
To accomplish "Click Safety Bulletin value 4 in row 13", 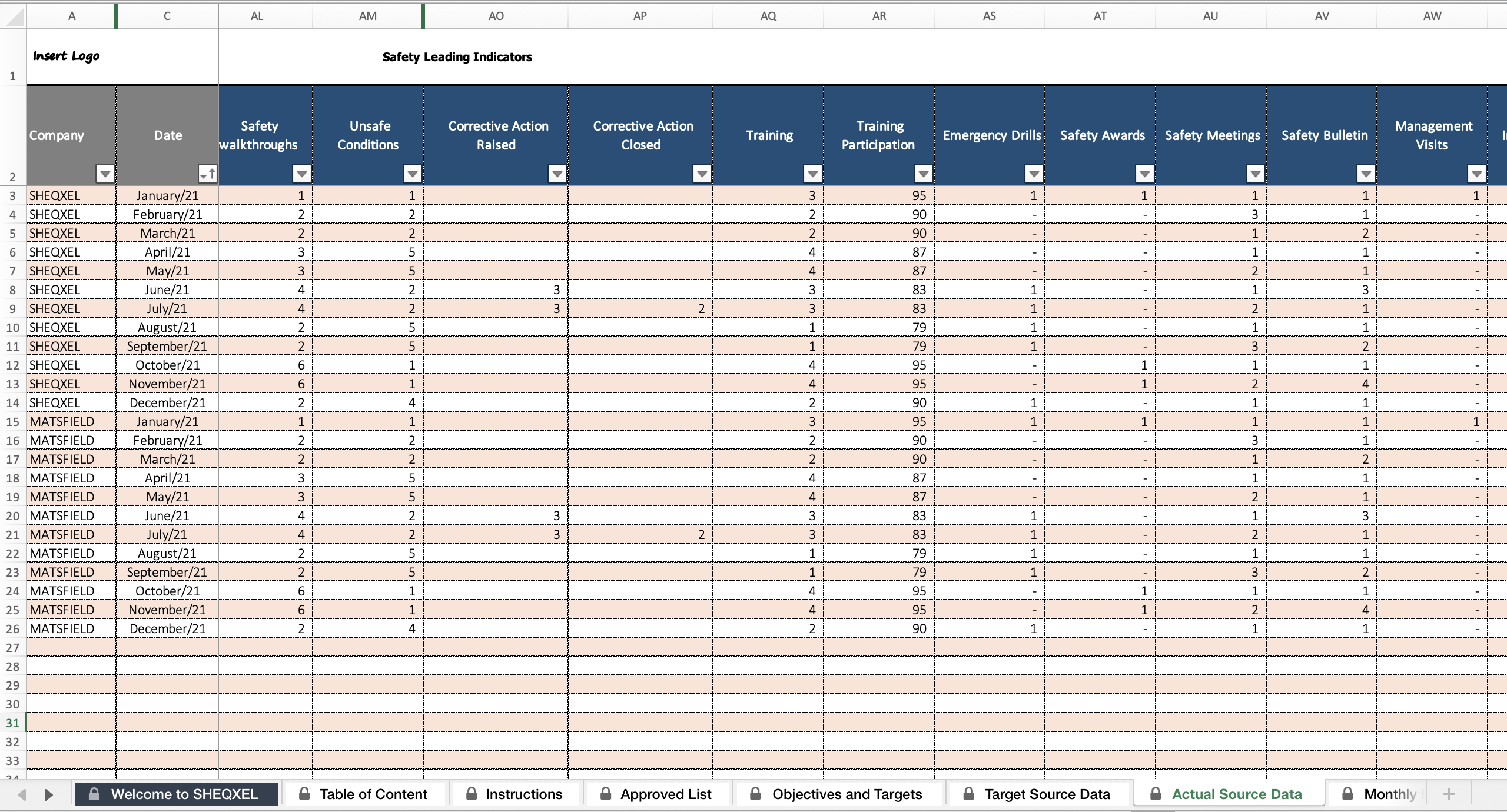I will pyautogui.click(x=1322, y=384).
